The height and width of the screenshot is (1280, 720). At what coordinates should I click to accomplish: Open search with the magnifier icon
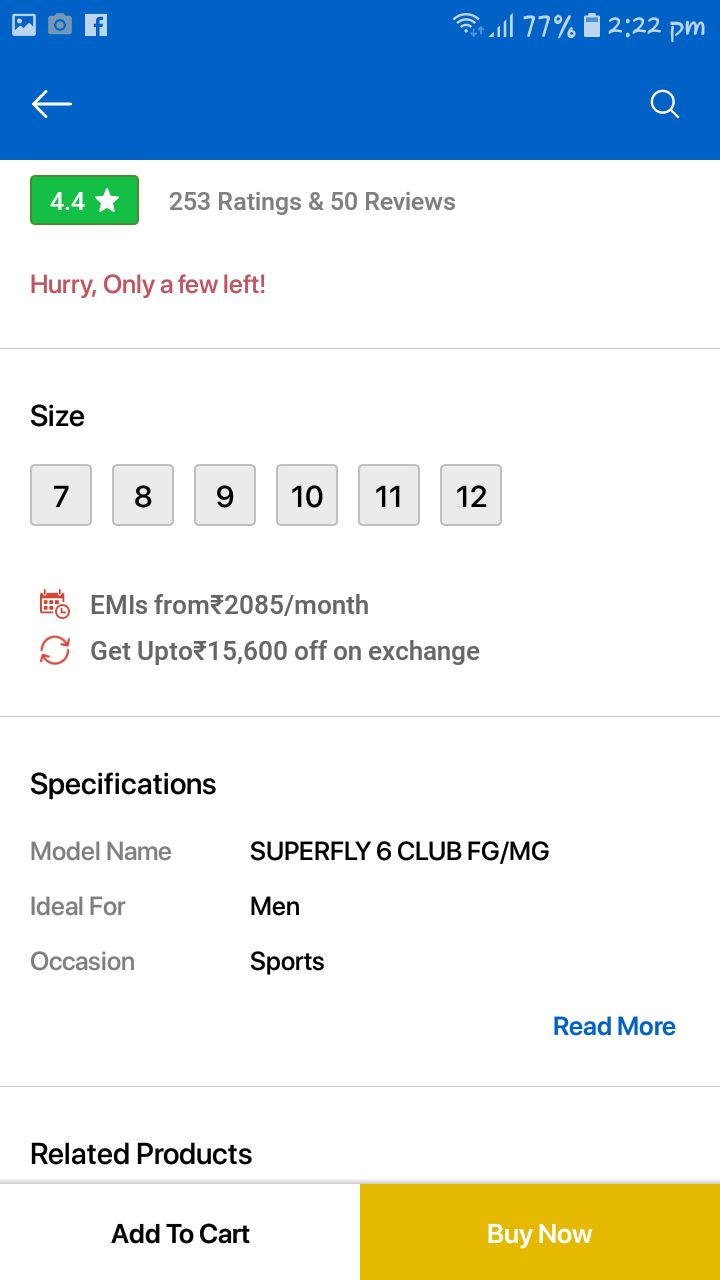[665, 104]
